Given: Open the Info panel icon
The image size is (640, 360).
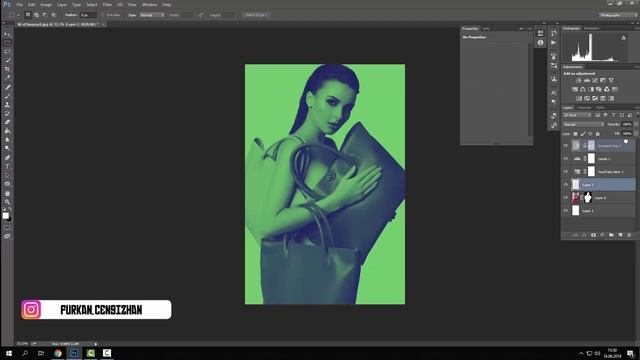Looking at the screenshot, I should pyautogui.click(x=540, y=42).
